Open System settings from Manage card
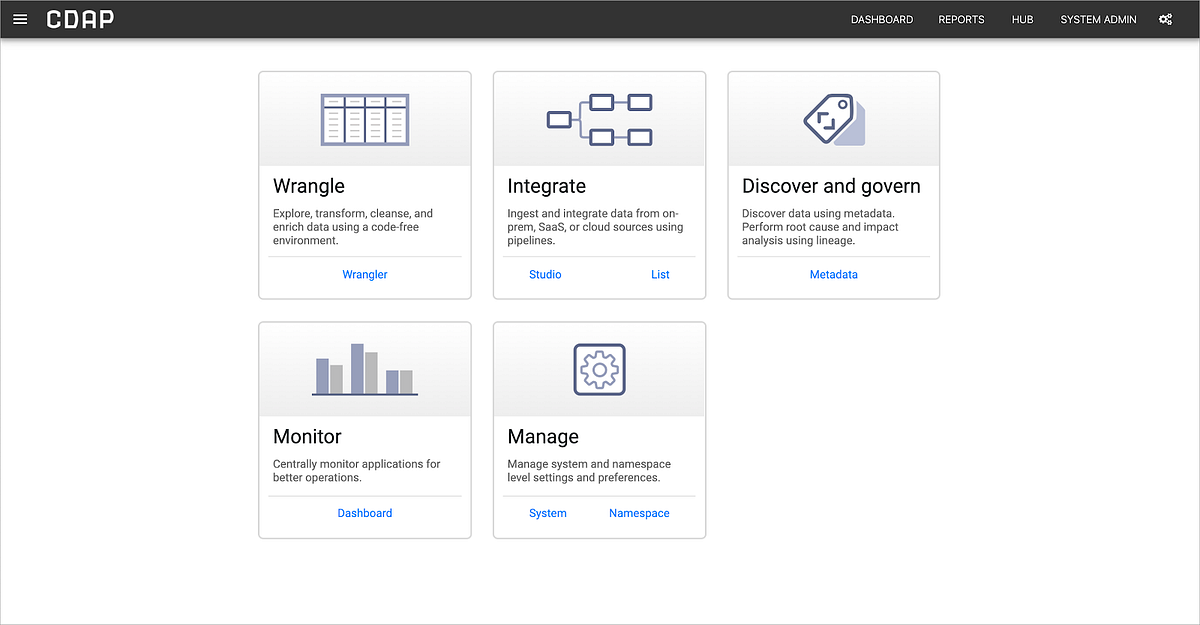This screenshot has height=625, width=1200. [547, 512]
